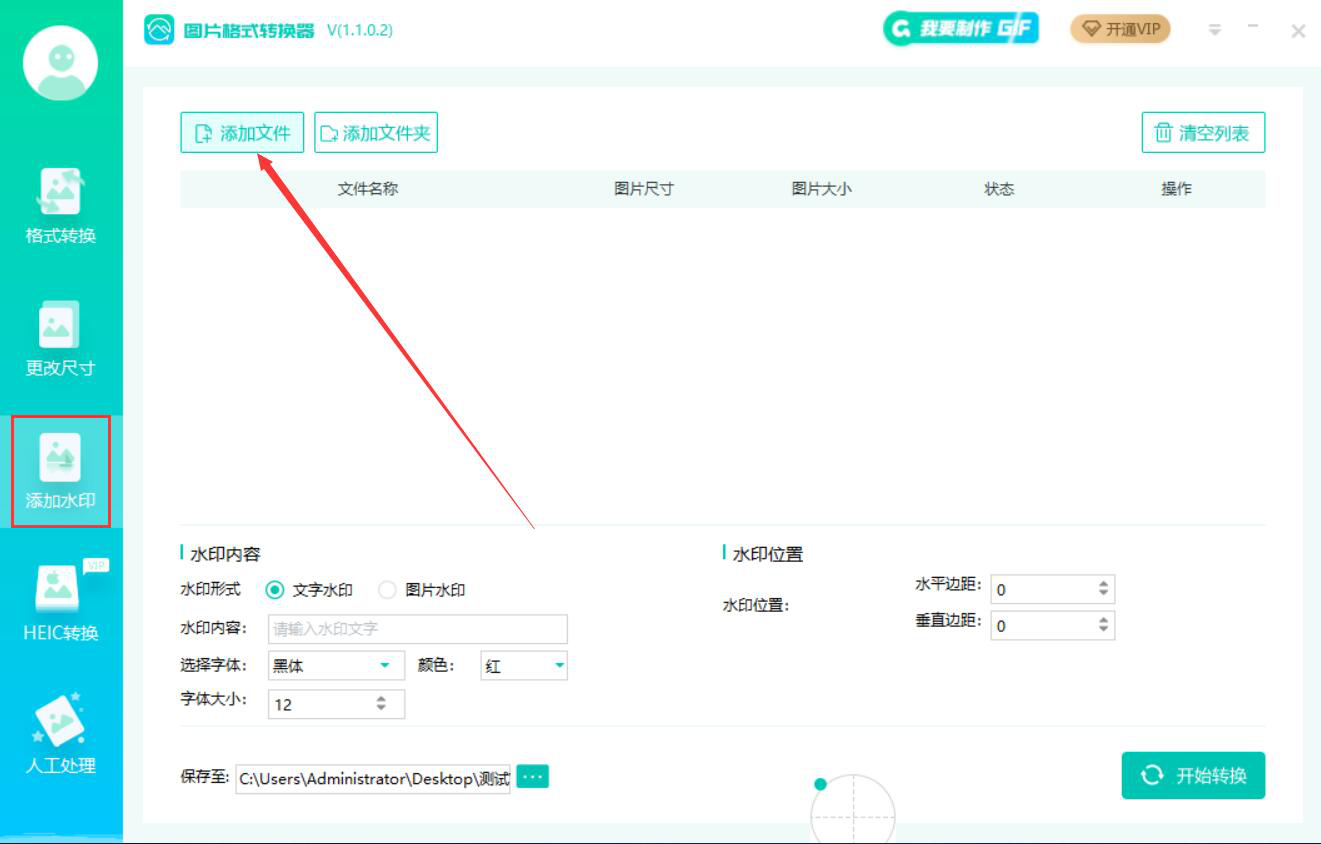The height and width of the screenshot is (844, 1321).
Task: Close the converter window
Action: tap(1298, 31)
